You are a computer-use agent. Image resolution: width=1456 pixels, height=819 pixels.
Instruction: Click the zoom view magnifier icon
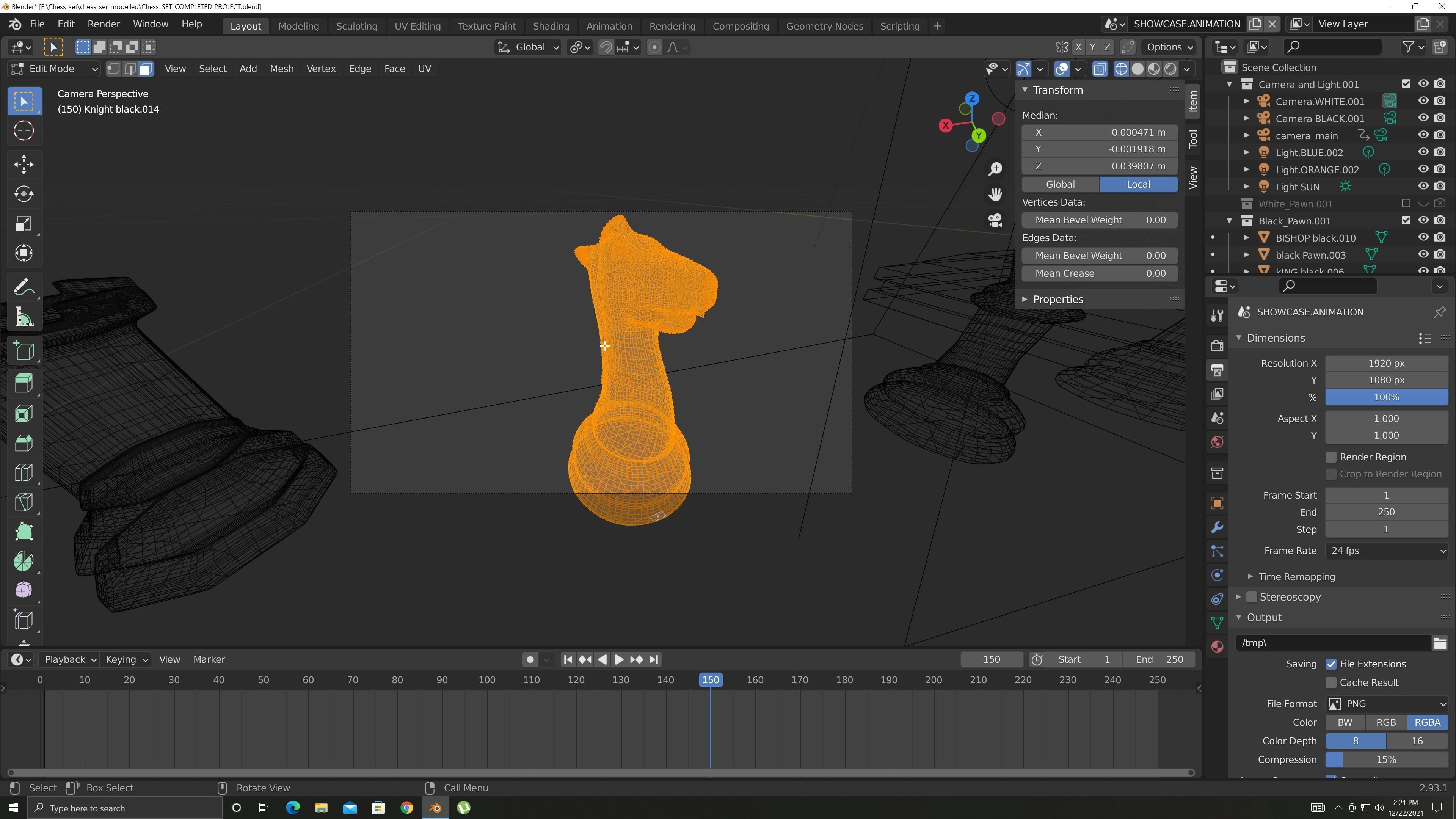[995, 168]
